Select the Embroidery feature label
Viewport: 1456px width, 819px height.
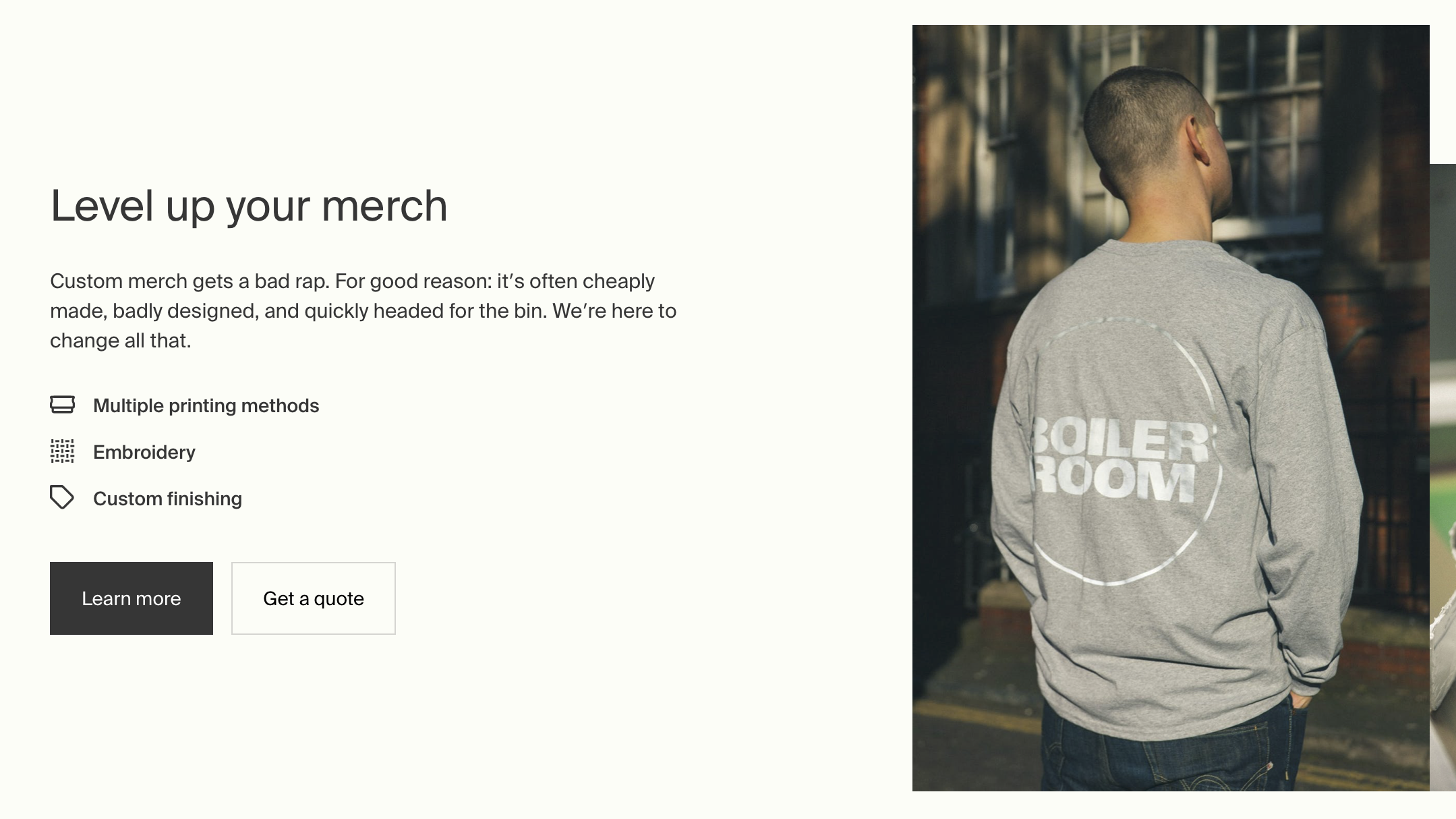[144, 452]
